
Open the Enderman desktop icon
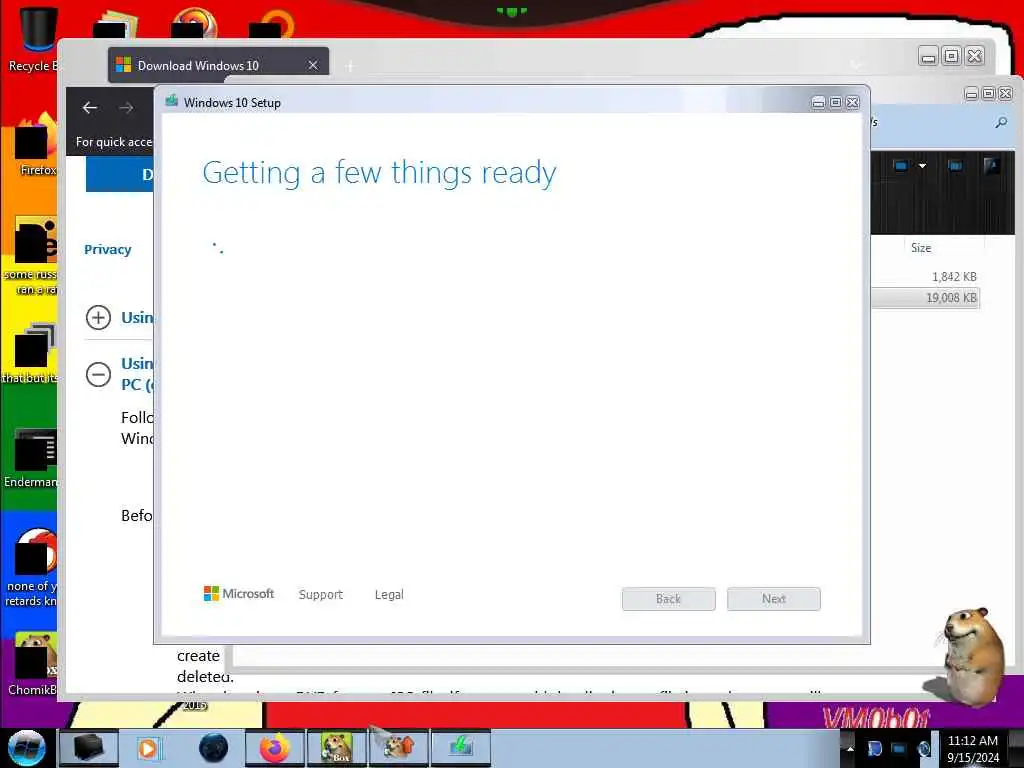(33, 457)
